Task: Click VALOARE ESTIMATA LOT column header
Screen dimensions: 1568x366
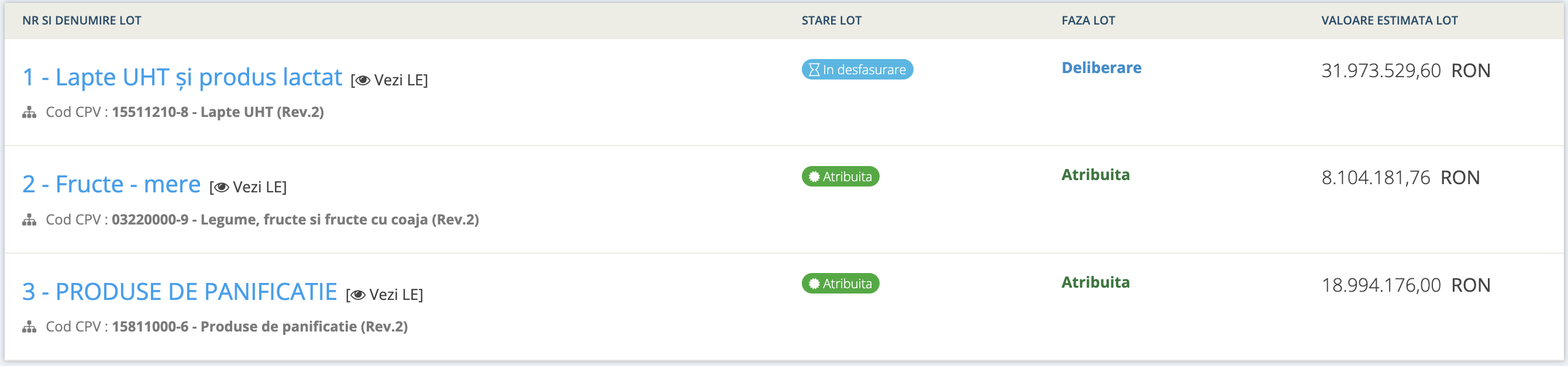Action: [x=1389, y=20]
